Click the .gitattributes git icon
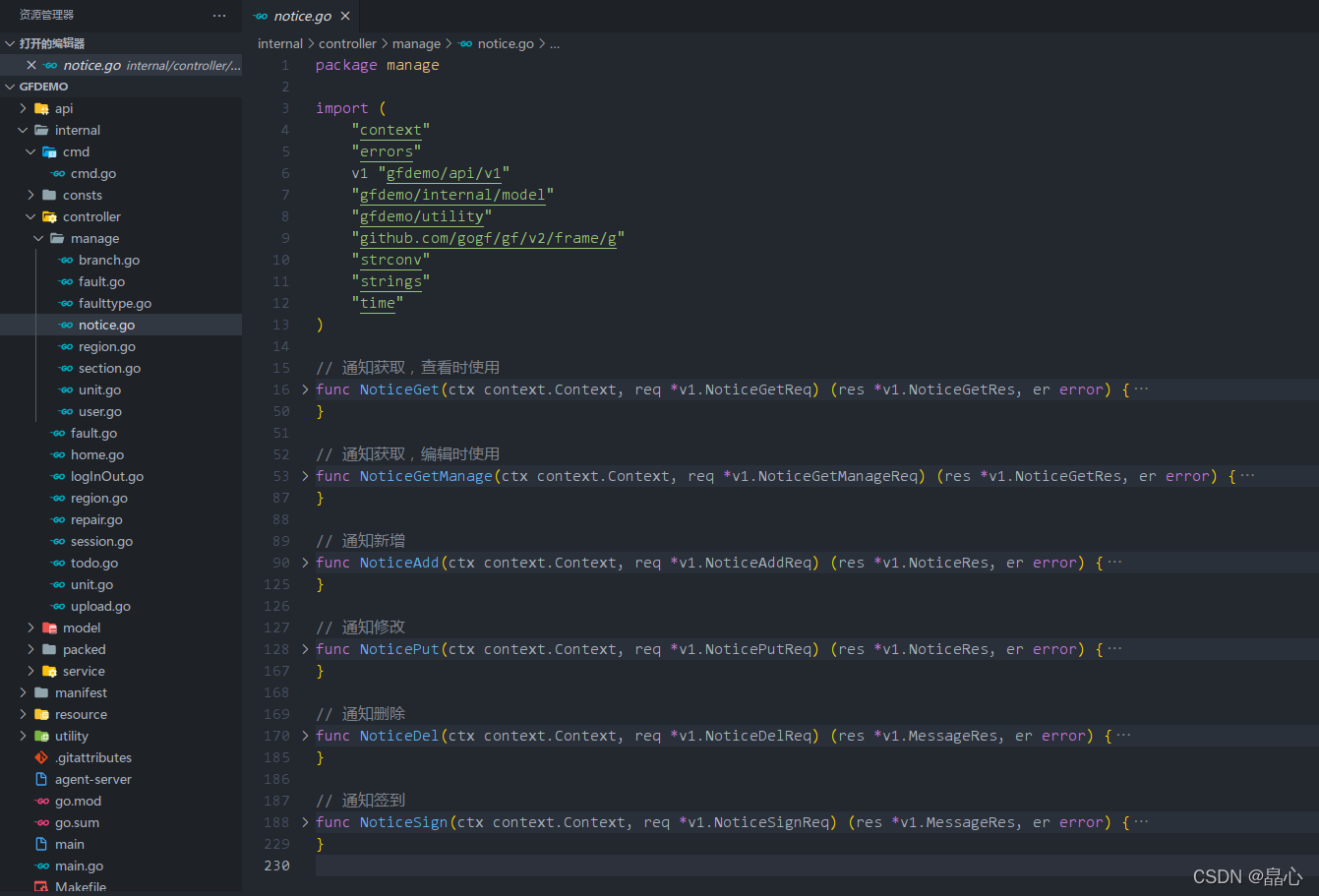Viewport: 1319px width, 896px height. [41, 757]
